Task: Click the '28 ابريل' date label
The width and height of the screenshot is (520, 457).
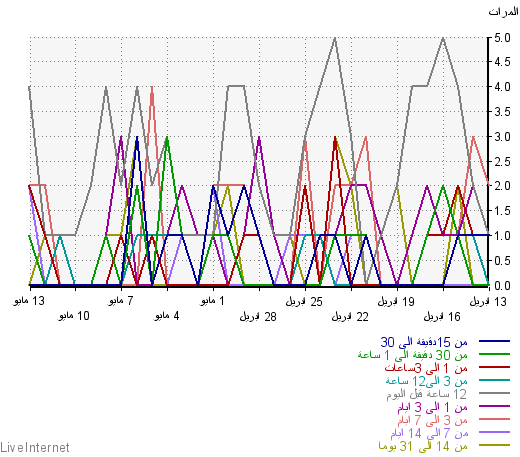Action: (x=258, y=317)
